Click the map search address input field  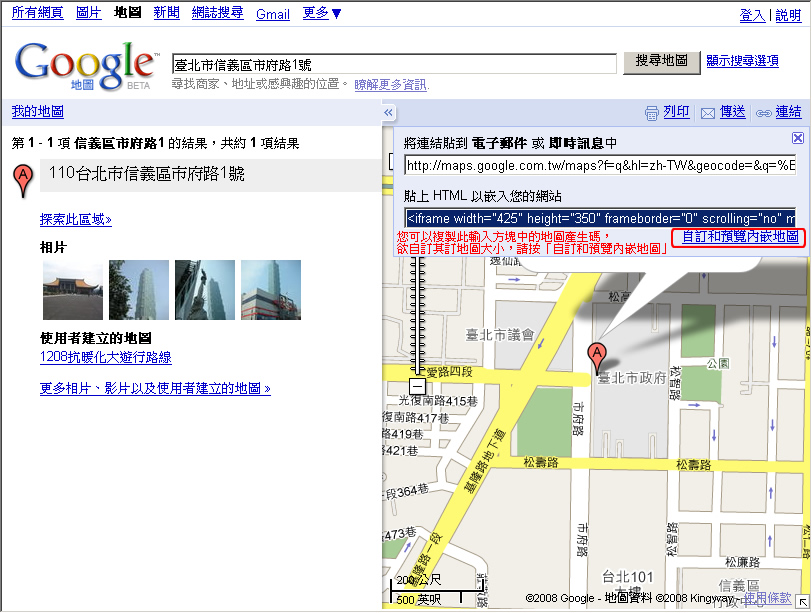pyautogui.click(x=394, y=64)
